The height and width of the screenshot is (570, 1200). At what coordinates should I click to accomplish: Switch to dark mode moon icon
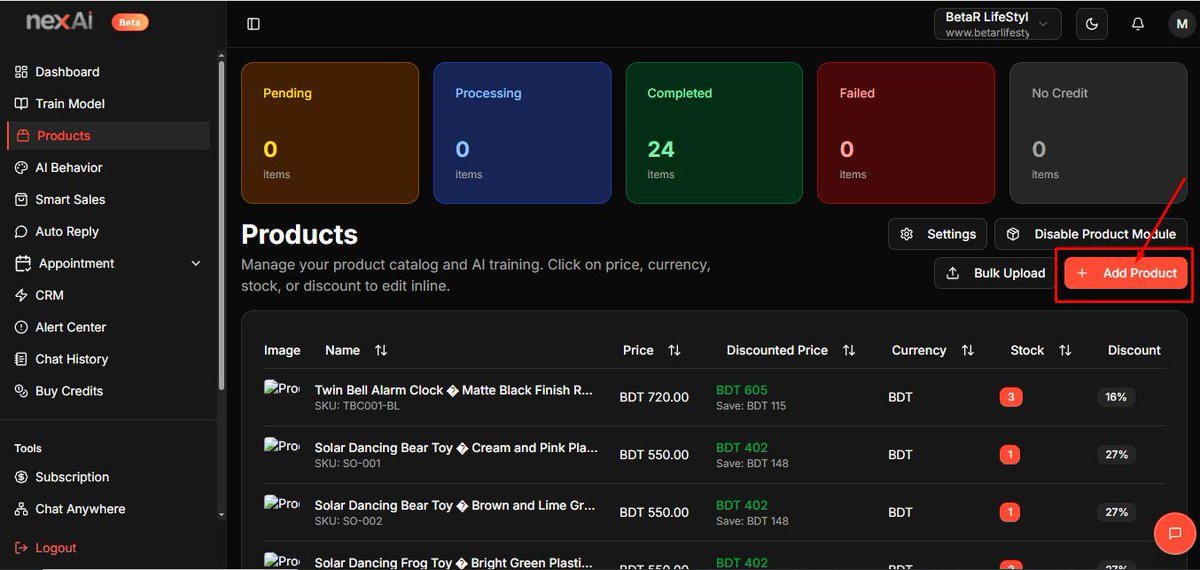1092,24
